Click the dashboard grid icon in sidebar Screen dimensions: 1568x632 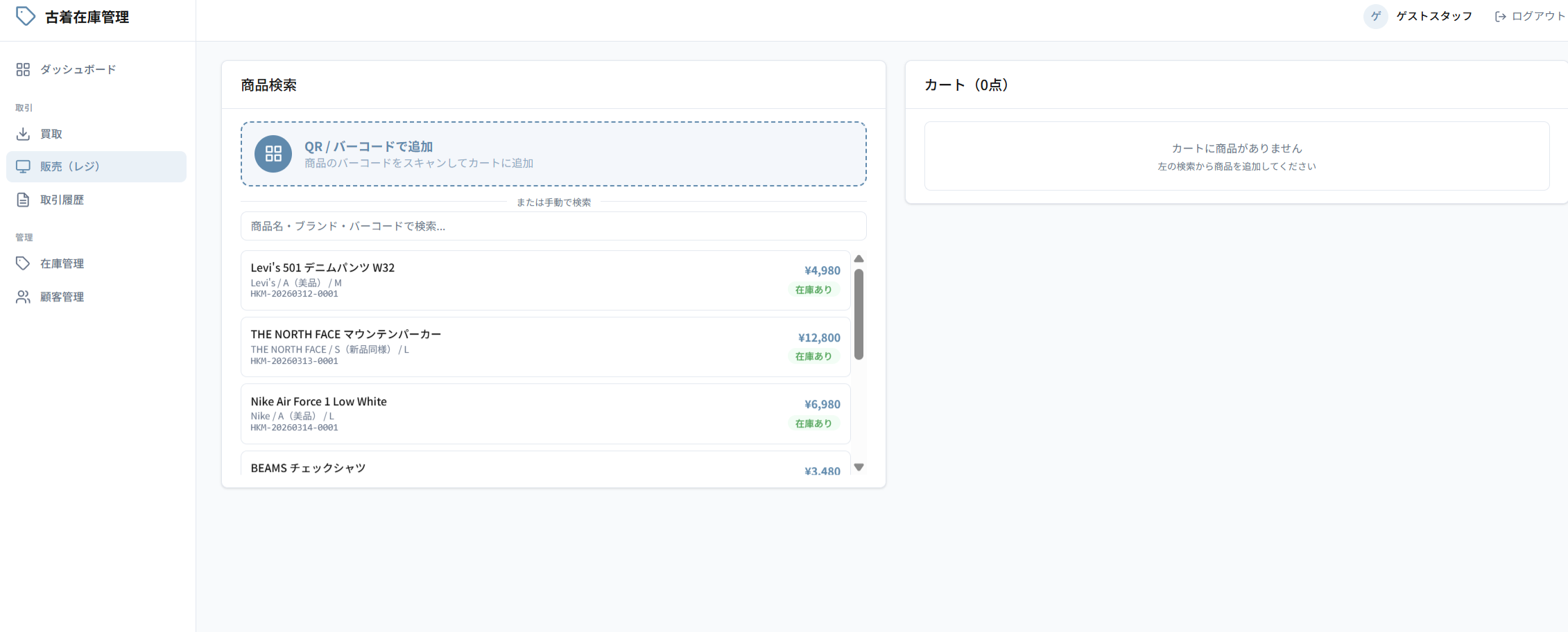[23, 69]
